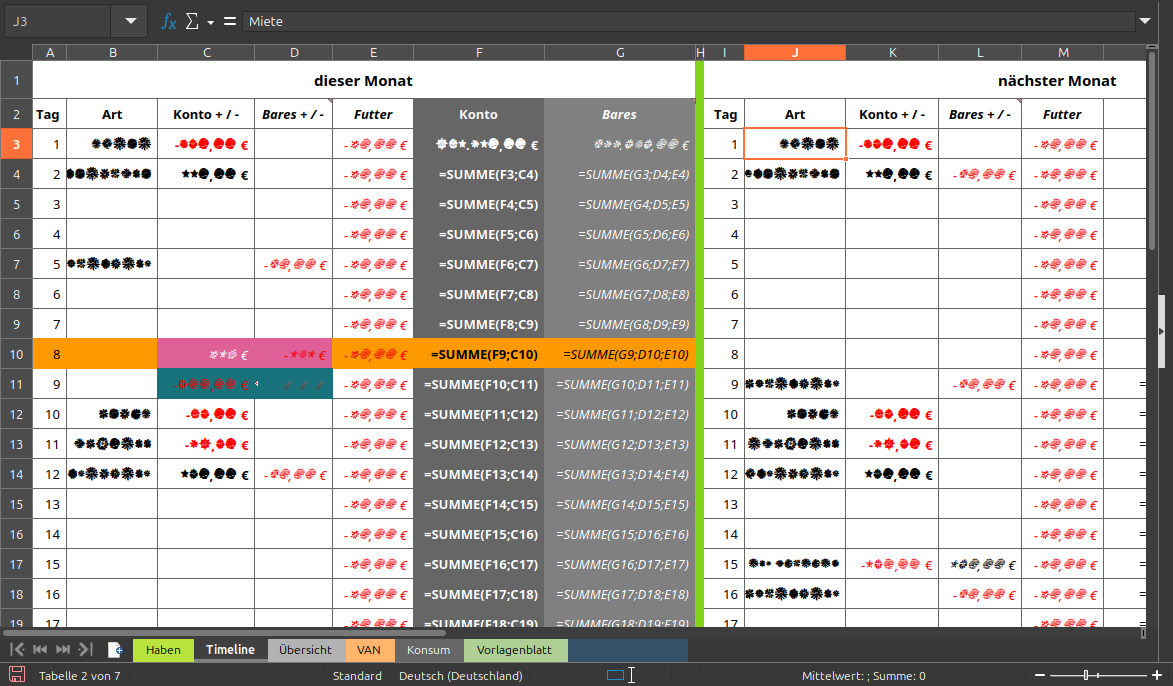Screen dimensions: 1173x686
Task: Switch to the Timeline sheet tab
Action: [230, 649]
